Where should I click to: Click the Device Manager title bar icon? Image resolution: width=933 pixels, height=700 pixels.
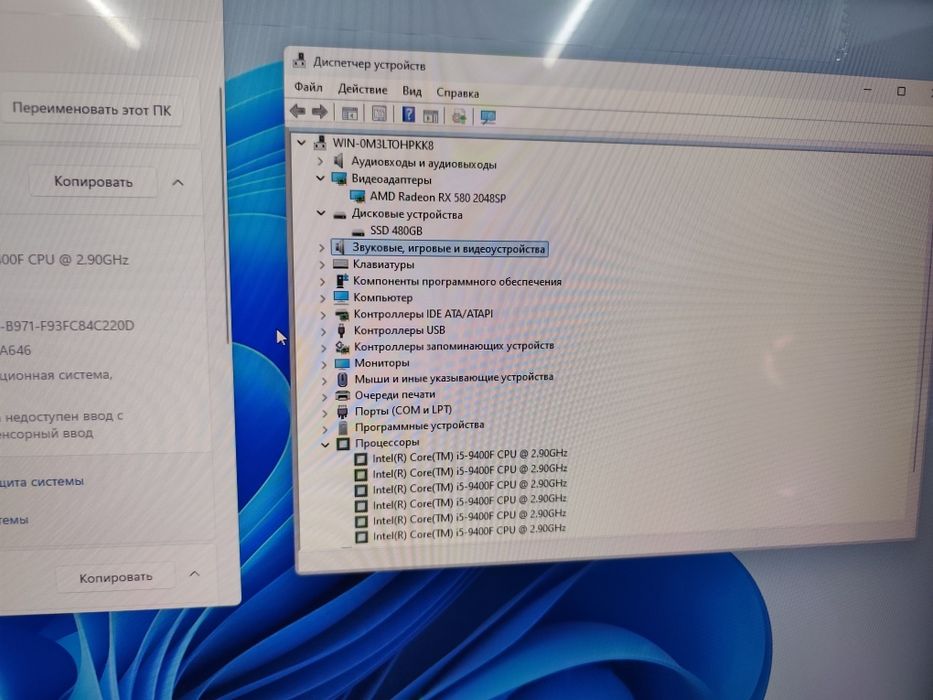coord(299,61)
